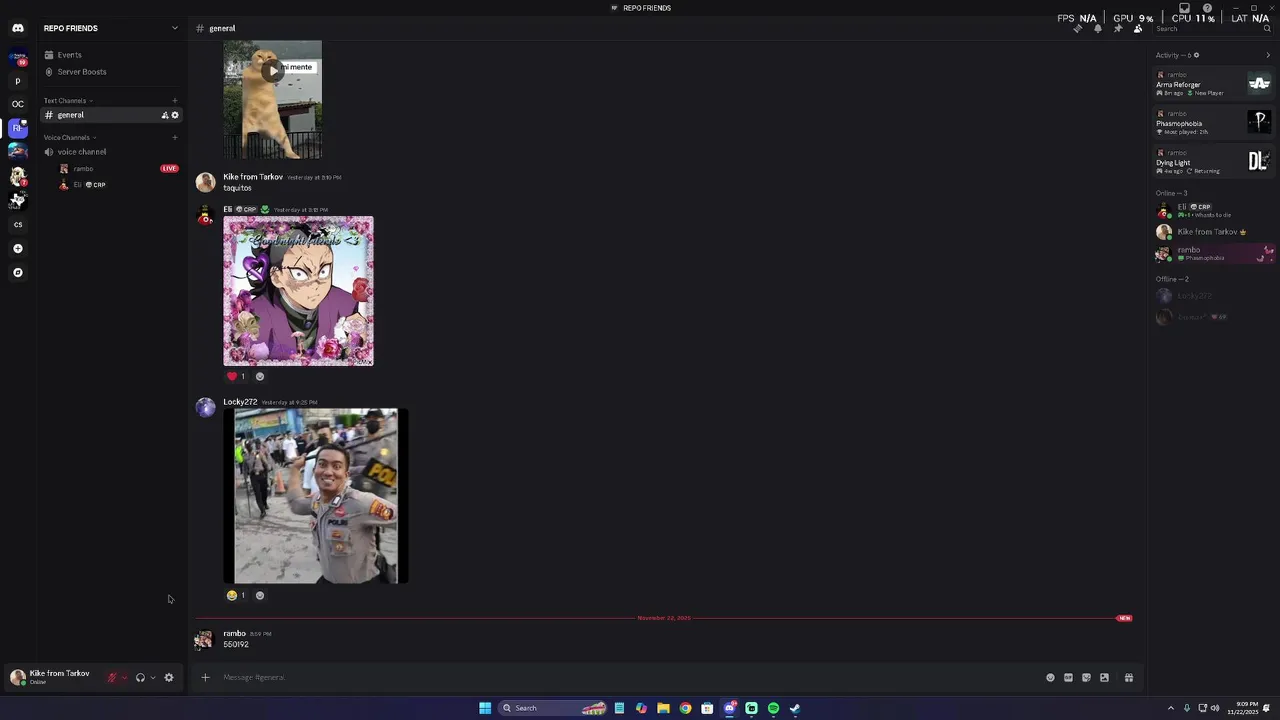1280x720 pixels.
Task: Toggle the heart reaction on Eli's image
Action: click(x=236, y=377)
